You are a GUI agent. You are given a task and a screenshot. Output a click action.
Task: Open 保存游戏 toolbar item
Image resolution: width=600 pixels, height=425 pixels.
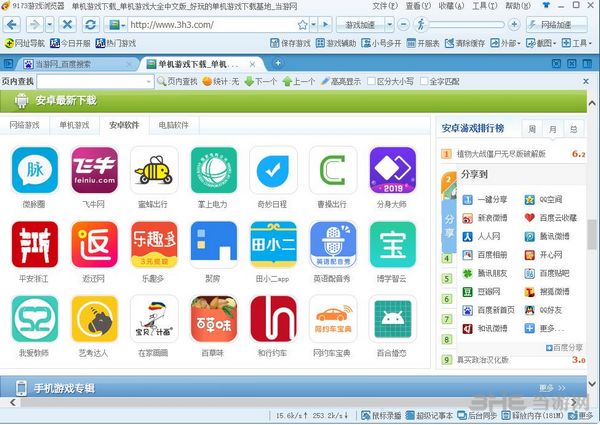click(x=290, y=43)
